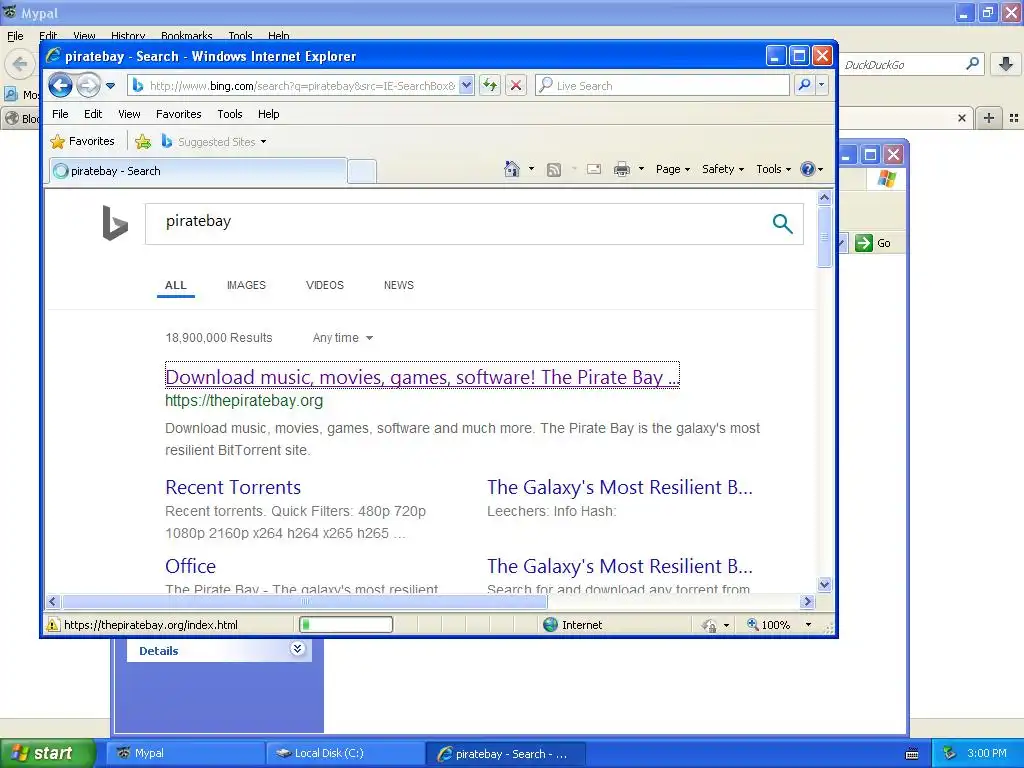Screen dimensions: 1024x768
Task: Click IE vertical scrollbar down arrow
Action: pos(824,584)
